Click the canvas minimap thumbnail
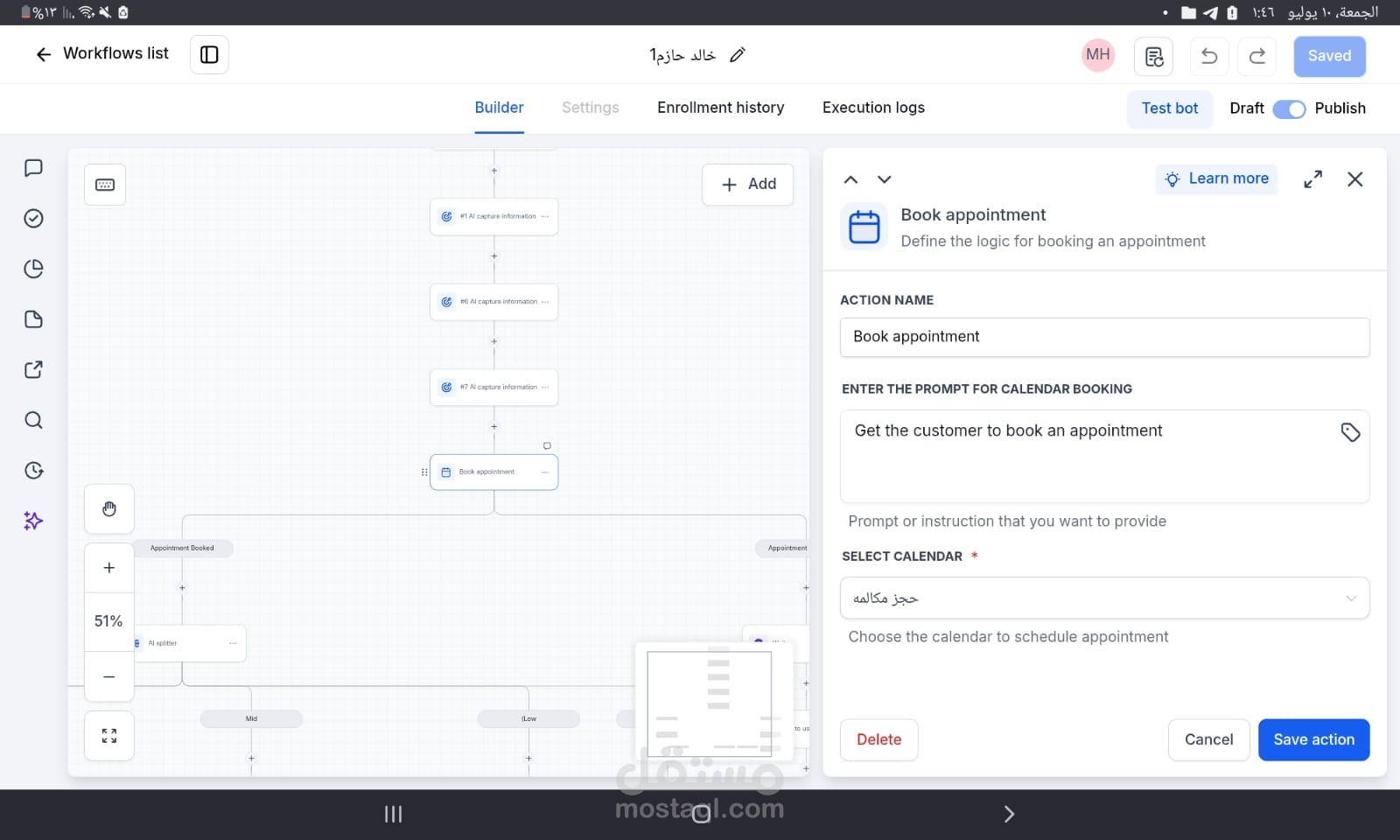The height and width of the screenshot is (840, 1400). pos(714,701)
